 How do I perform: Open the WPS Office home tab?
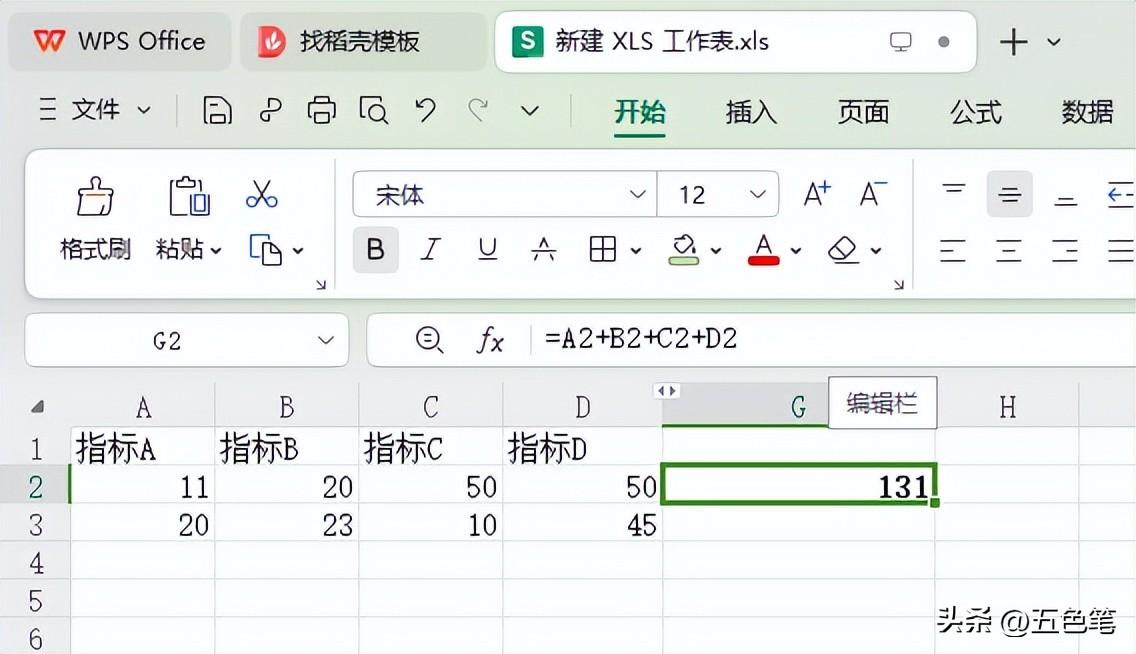[x=120, y=41]
